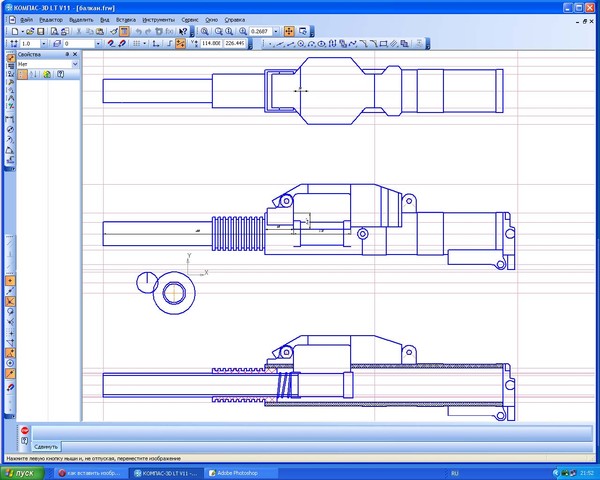Switch to the browser taskbar item

(x=90, y=473)
